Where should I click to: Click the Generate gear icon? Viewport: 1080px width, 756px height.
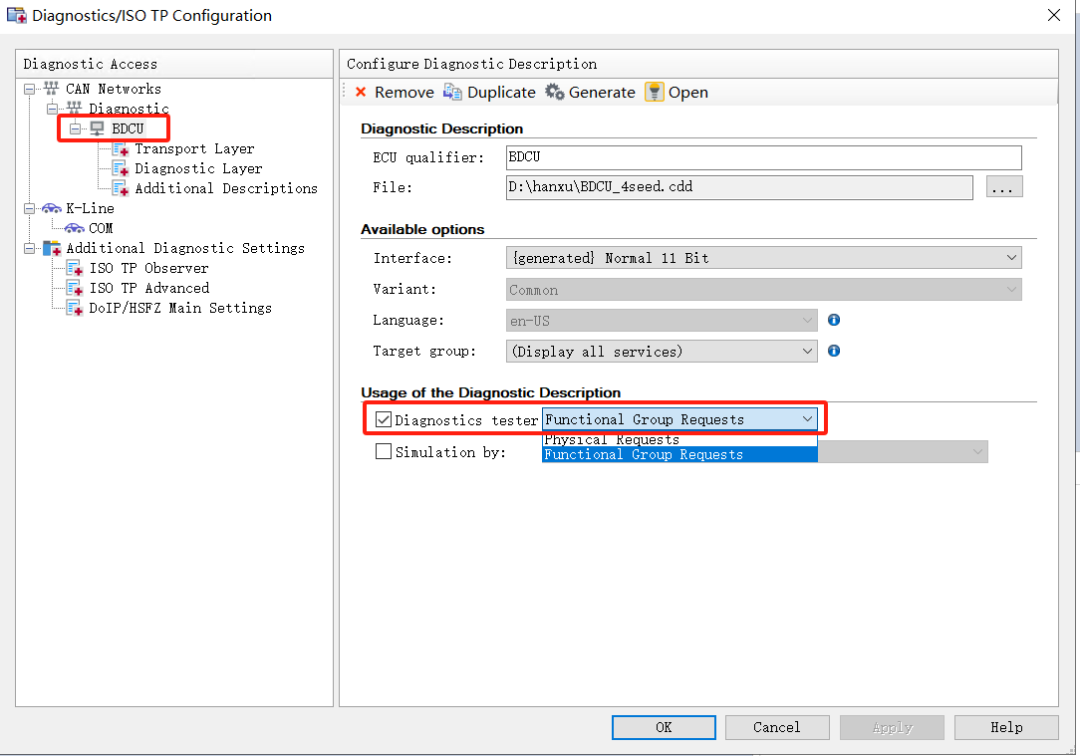click(555, 92)
